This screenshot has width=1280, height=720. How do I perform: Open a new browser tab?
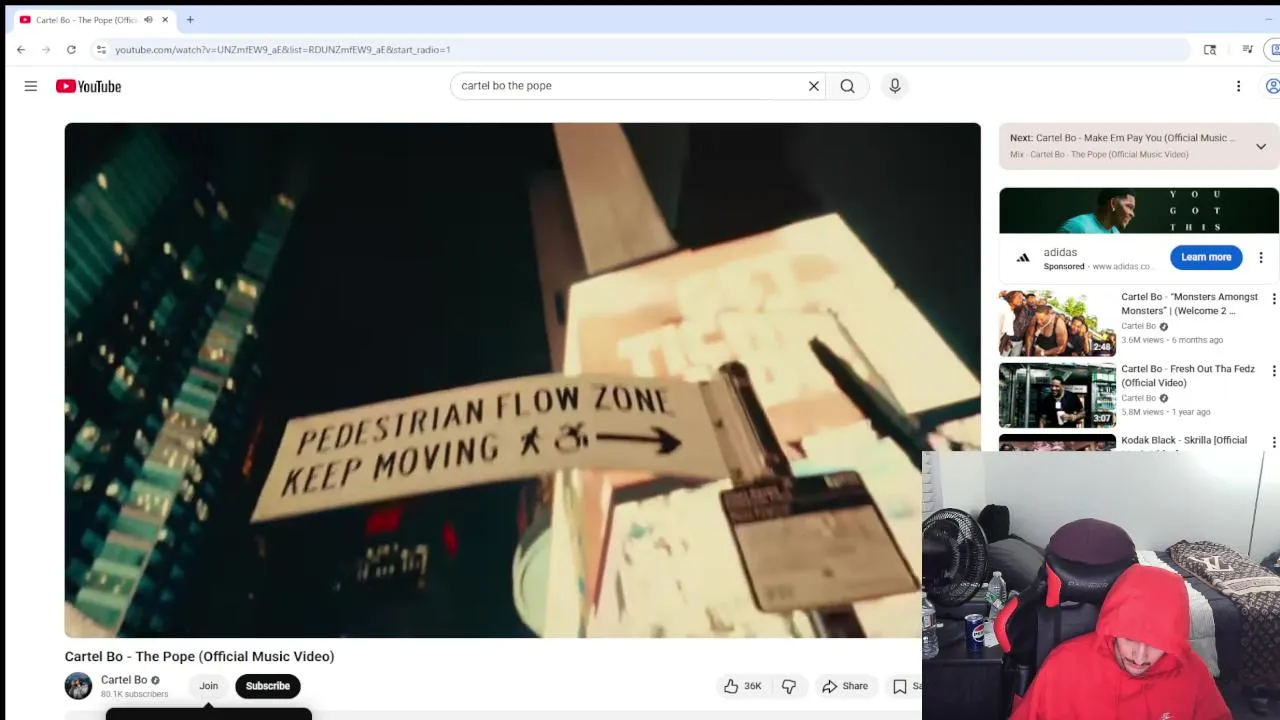point(190,20)
